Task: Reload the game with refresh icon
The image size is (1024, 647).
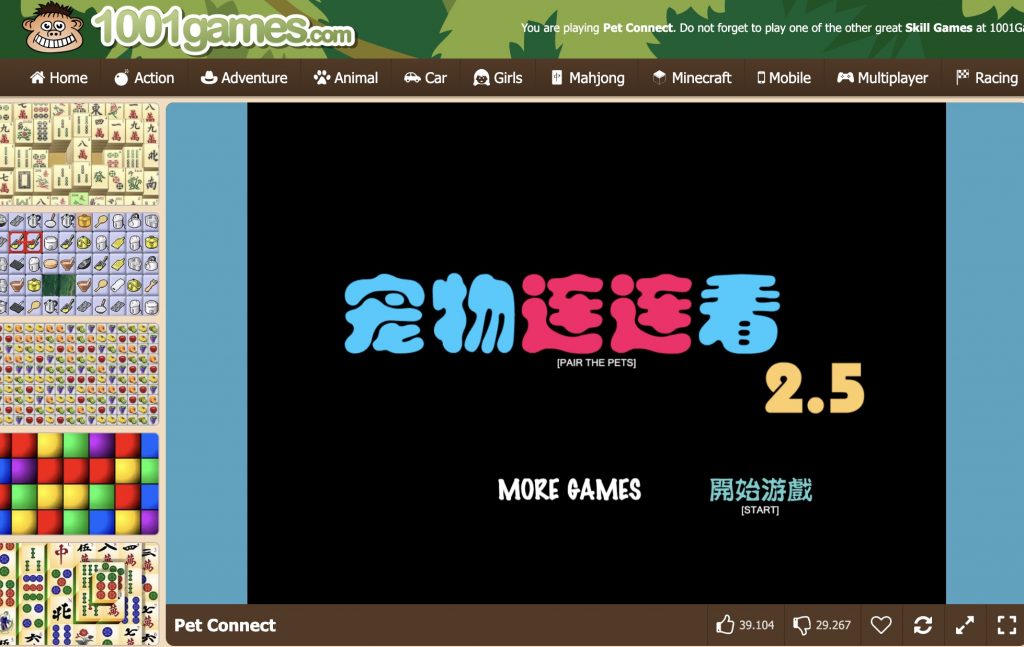Action: point(923,625)
